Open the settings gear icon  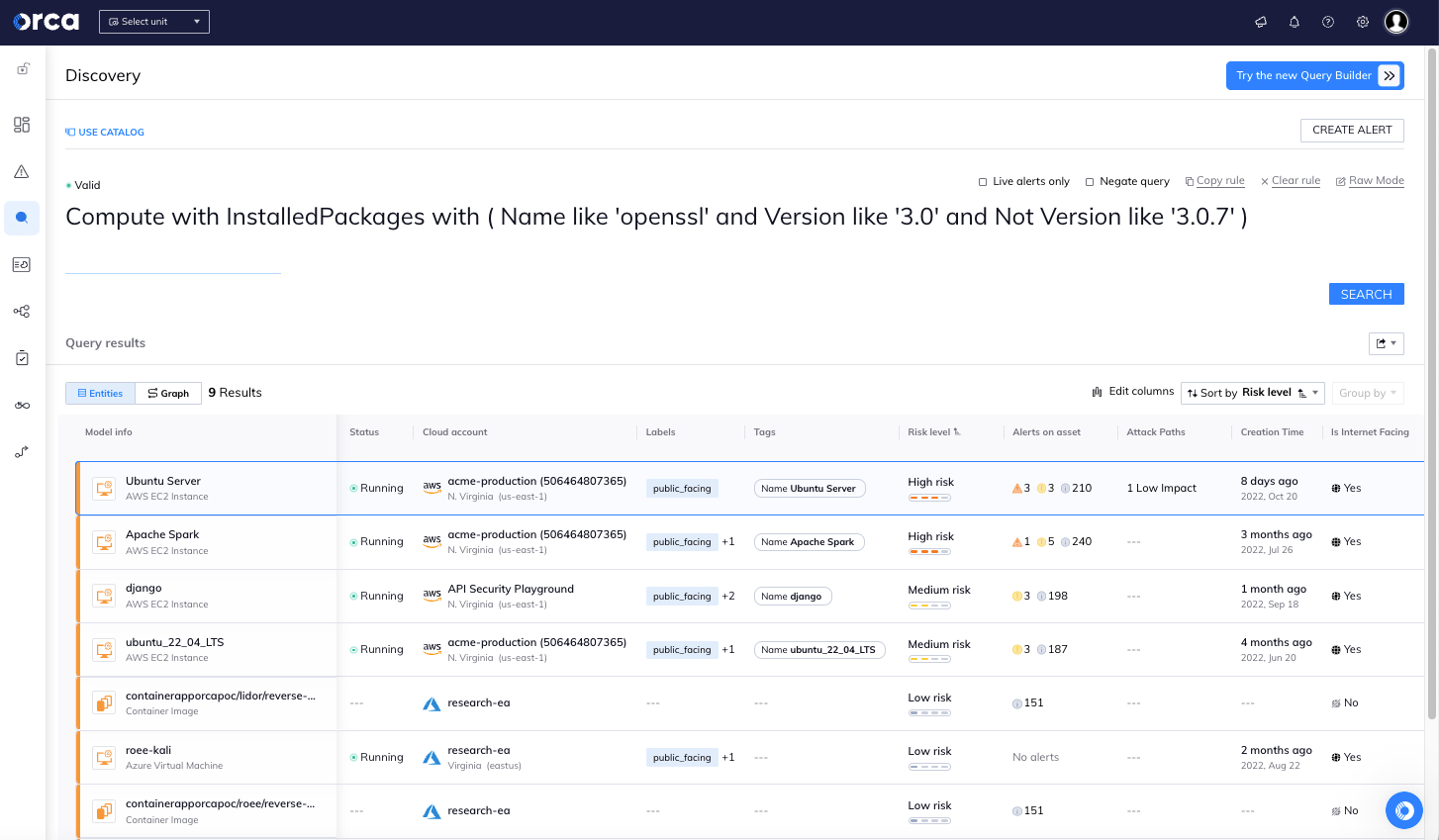[1363, 22]
